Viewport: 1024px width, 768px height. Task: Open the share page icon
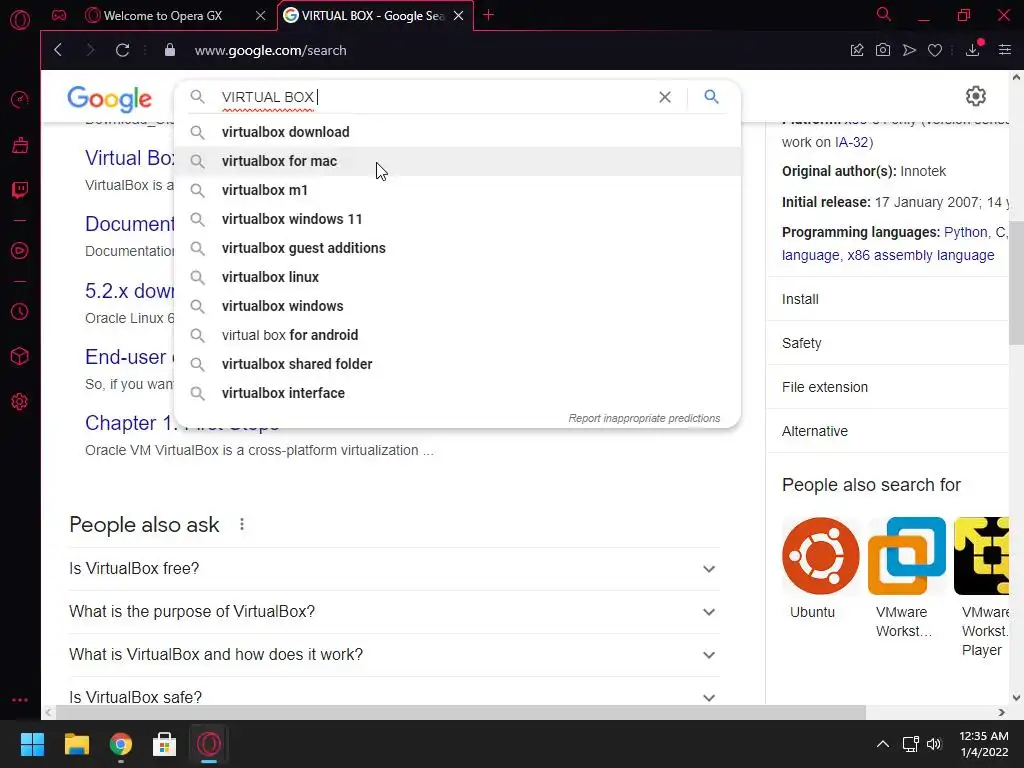pyautogui.click(x=857, y=50)
